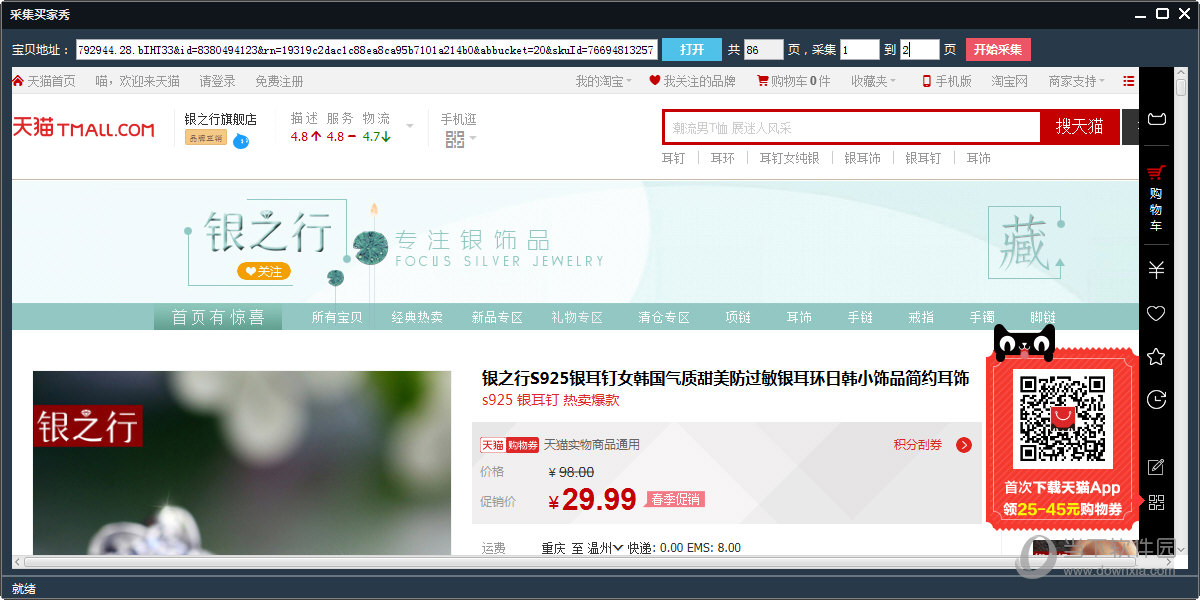
Task: Open the 经典热卖 shop tab
Action: 417,317
